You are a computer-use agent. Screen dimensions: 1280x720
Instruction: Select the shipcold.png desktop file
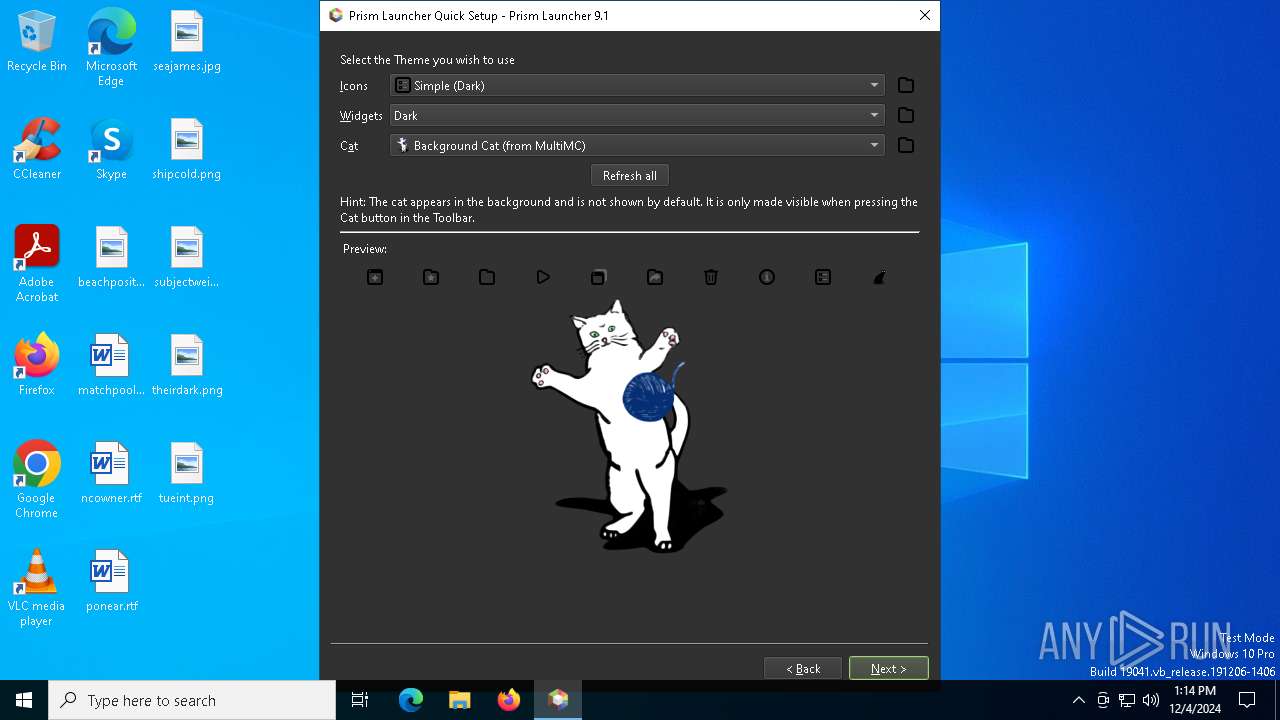point(187,150)
